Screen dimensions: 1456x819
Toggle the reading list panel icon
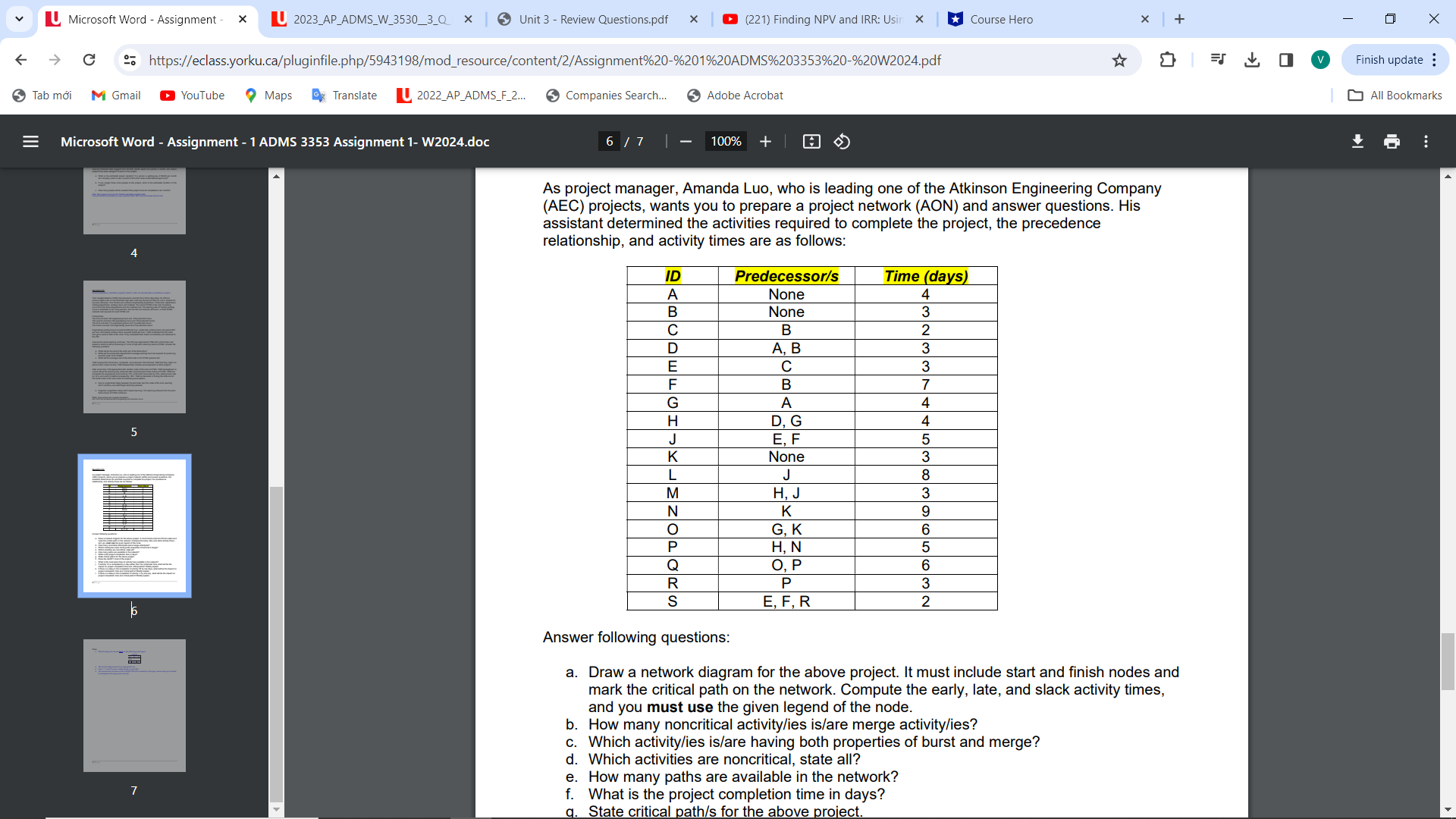(x=1217, y=59)
